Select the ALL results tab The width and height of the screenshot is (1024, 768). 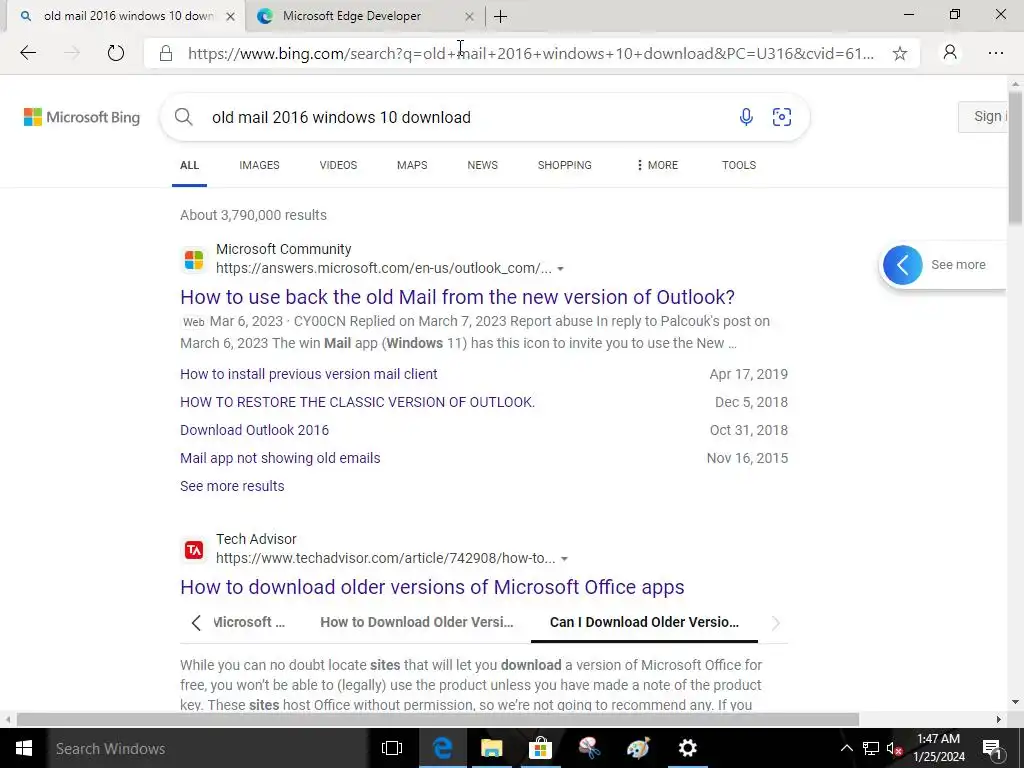(189, 165)
